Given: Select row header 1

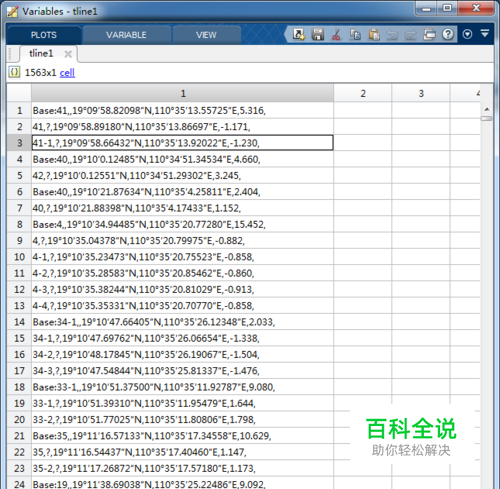Looking at the screenshot, I should [19, 110].
